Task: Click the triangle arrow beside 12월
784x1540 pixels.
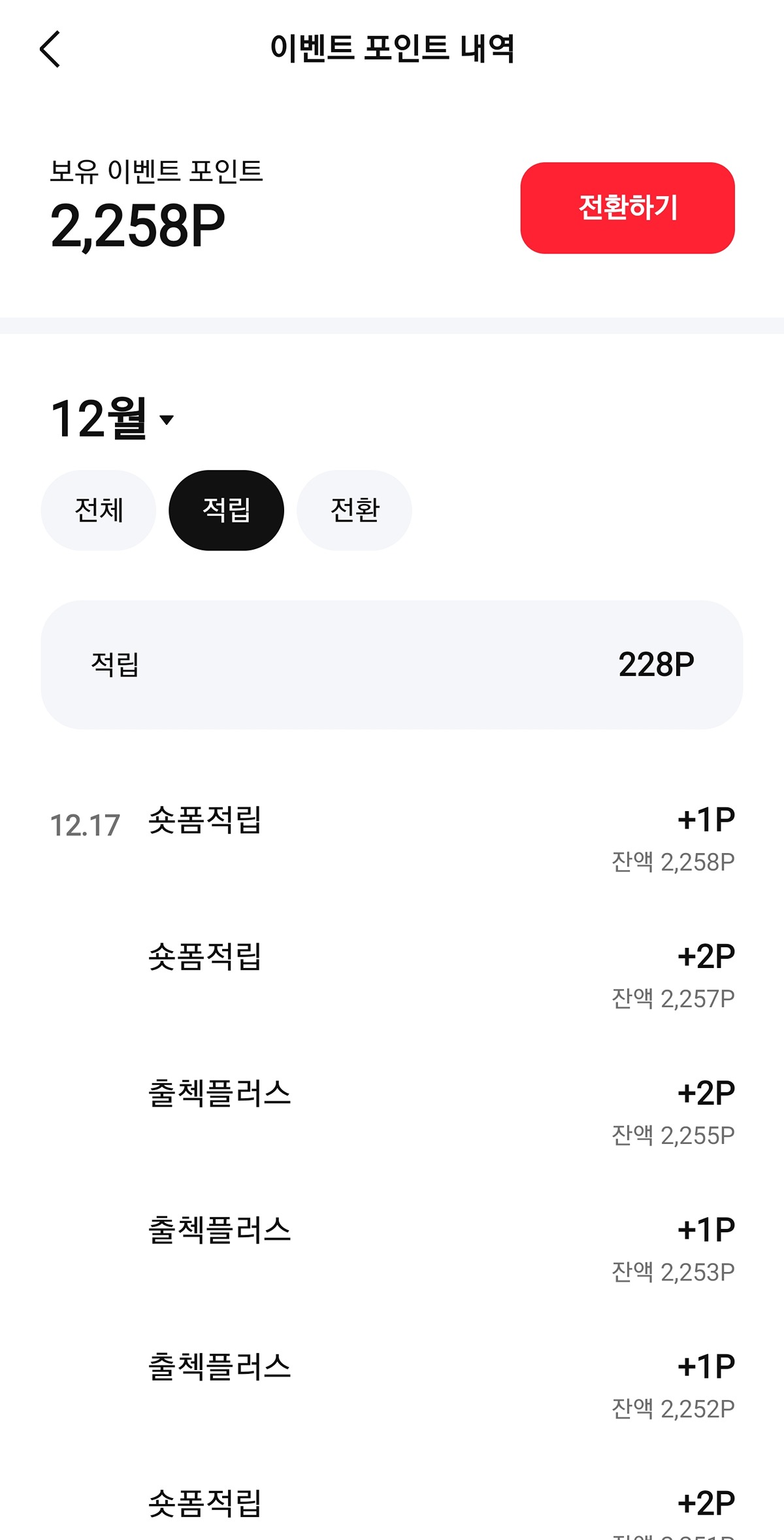Action: pyautogui.click(x=167, y=420)
